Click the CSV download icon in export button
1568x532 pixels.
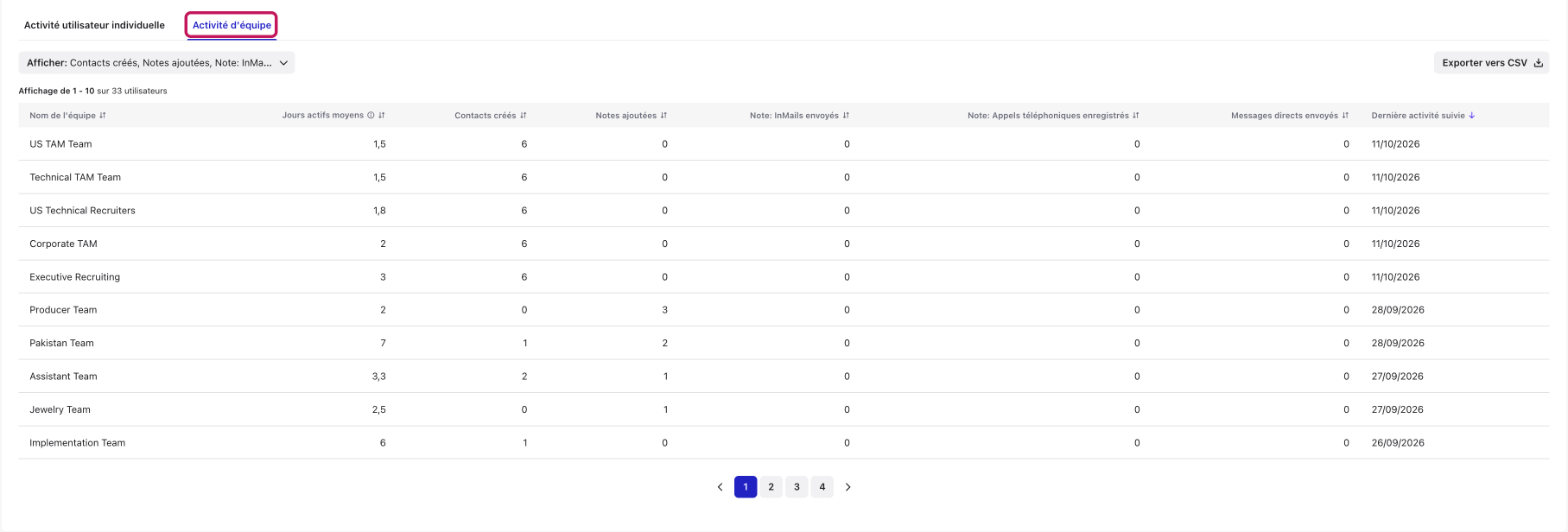(1538, 63)
